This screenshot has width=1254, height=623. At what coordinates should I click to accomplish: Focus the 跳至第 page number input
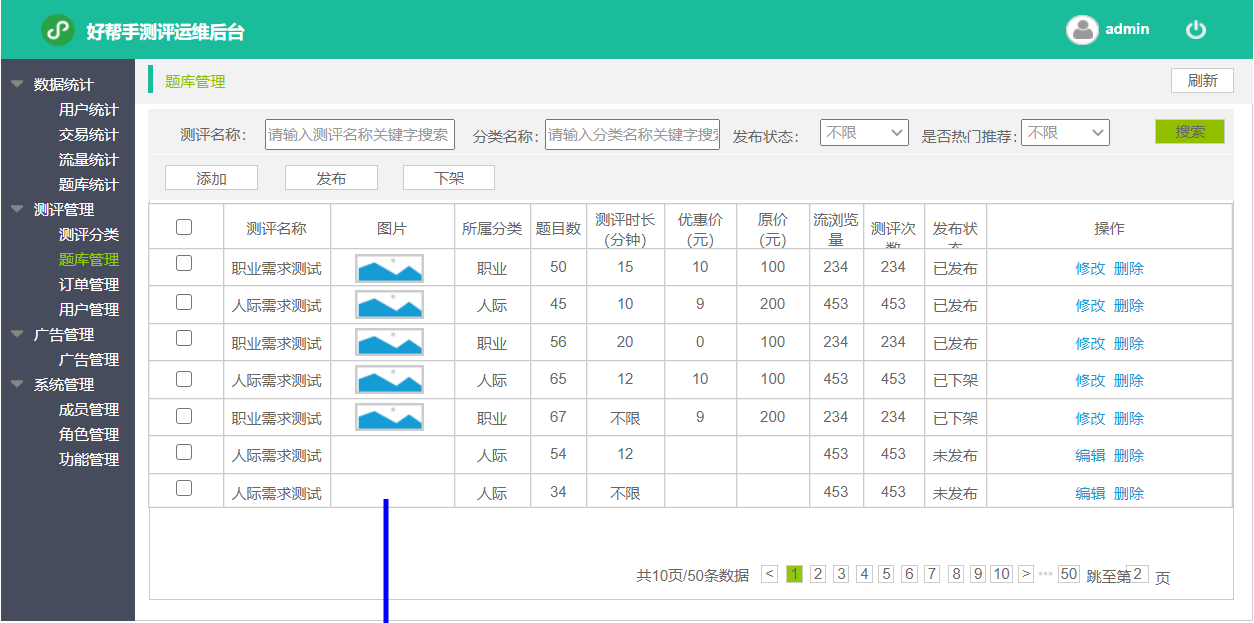(1139, 574)
